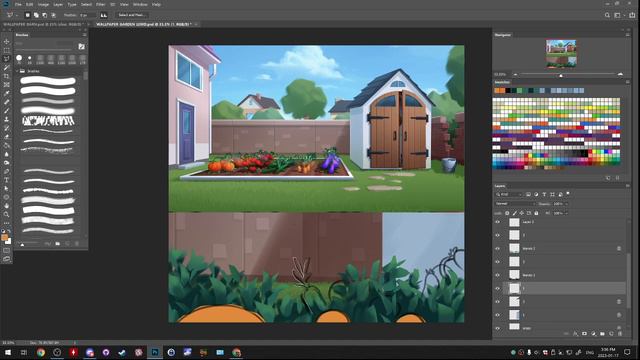Toggle the pixel layers filter icon
Screen dimensions: 640x360
528,194
